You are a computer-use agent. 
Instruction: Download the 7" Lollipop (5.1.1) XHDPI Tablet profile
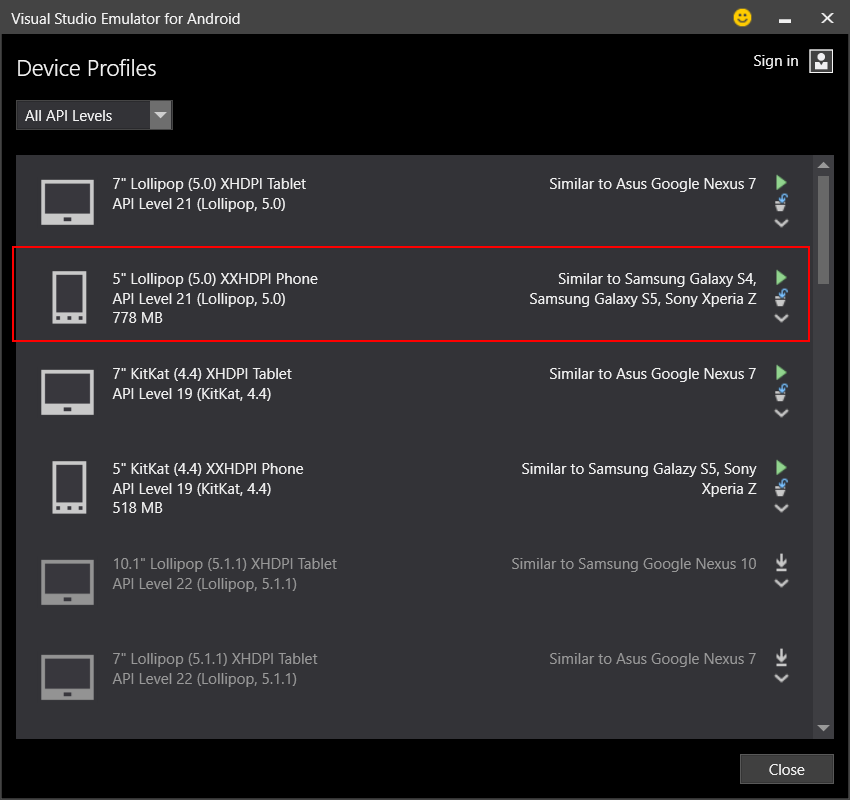782,658
